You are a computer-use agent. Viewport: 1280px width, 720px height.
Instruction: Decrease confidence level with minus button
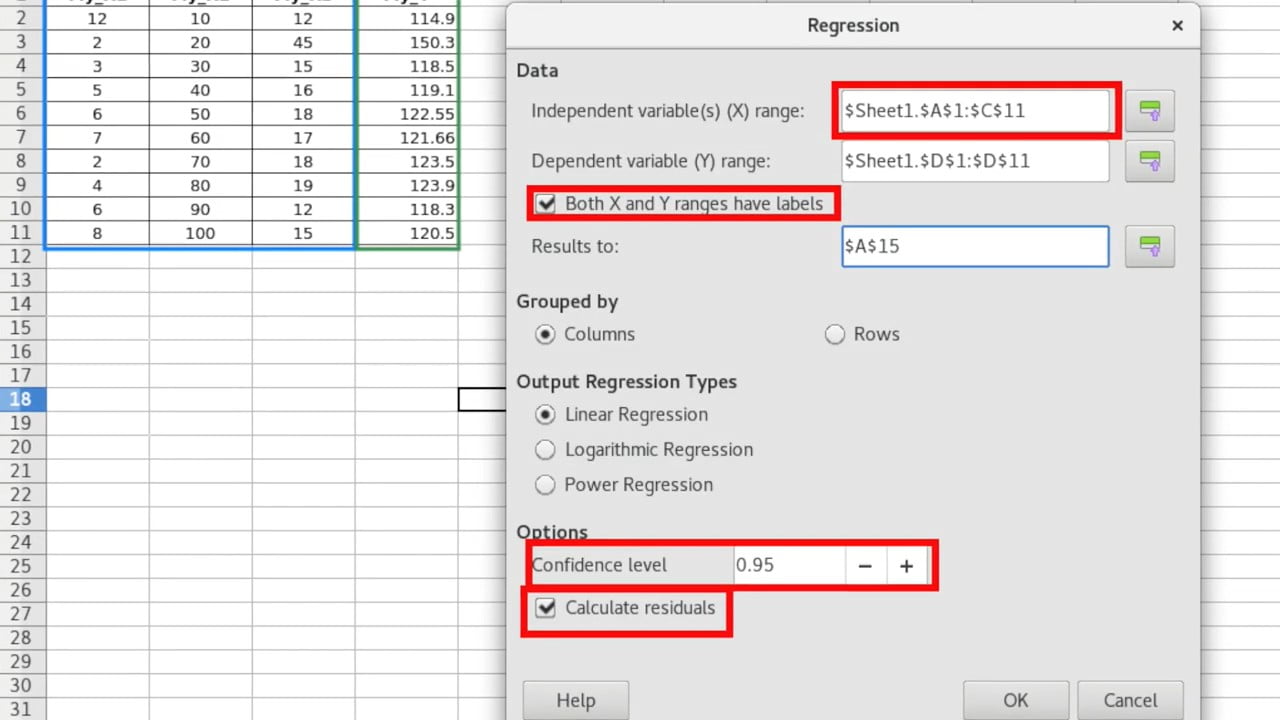click(x=865, y=566)
